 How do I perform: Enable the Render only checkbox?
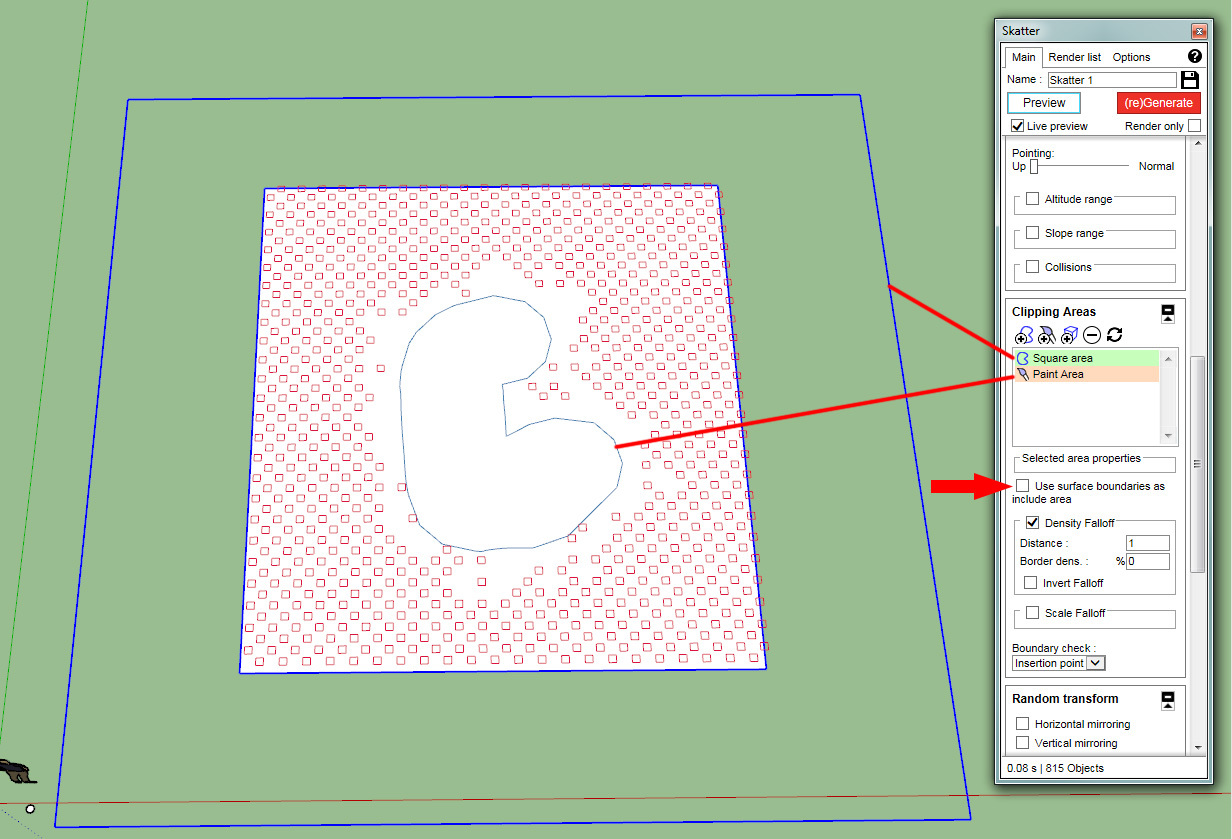pos(1194,126)
